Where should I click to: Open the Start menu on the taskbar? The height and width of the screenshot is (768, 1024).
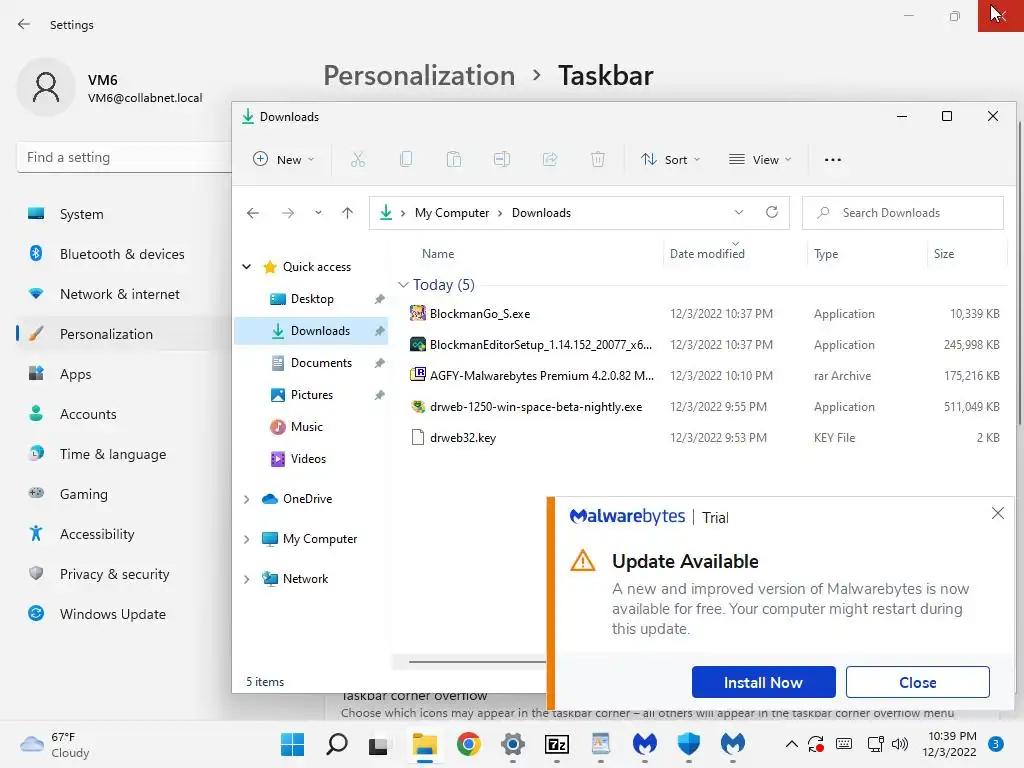293,744
